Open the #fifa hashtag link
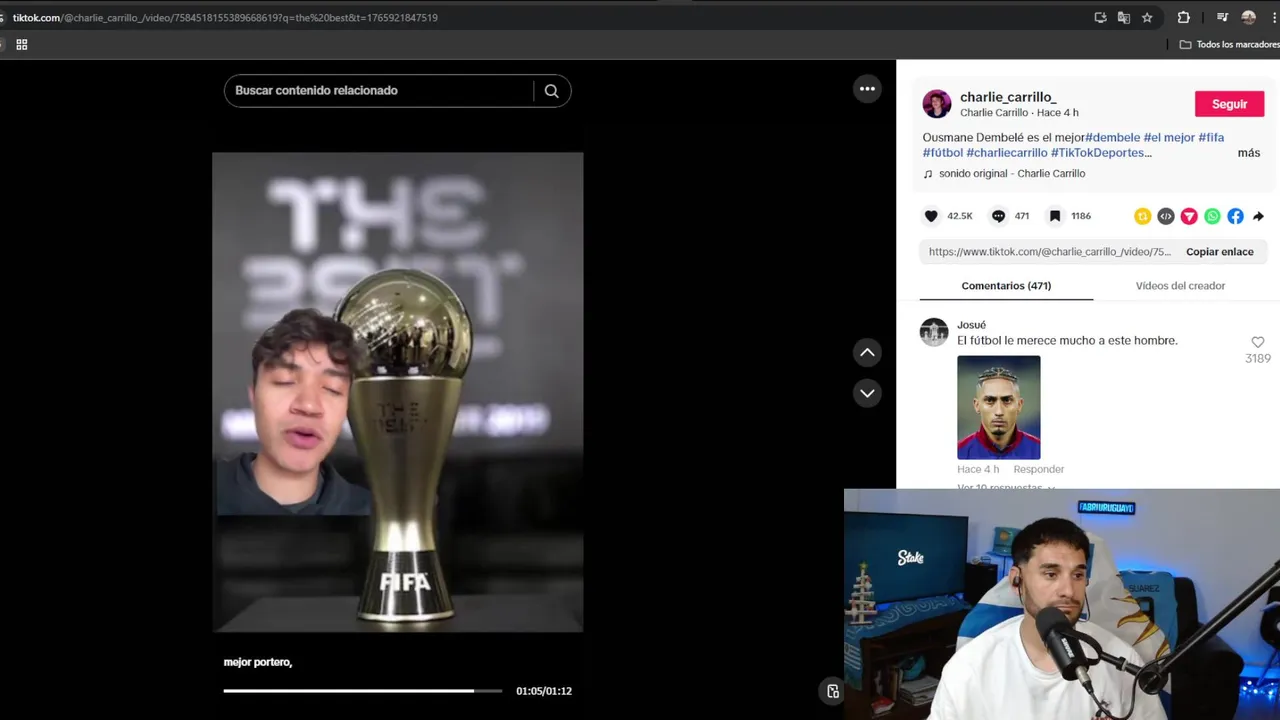Viewport: 1280px width, 720px height. 1211,137
